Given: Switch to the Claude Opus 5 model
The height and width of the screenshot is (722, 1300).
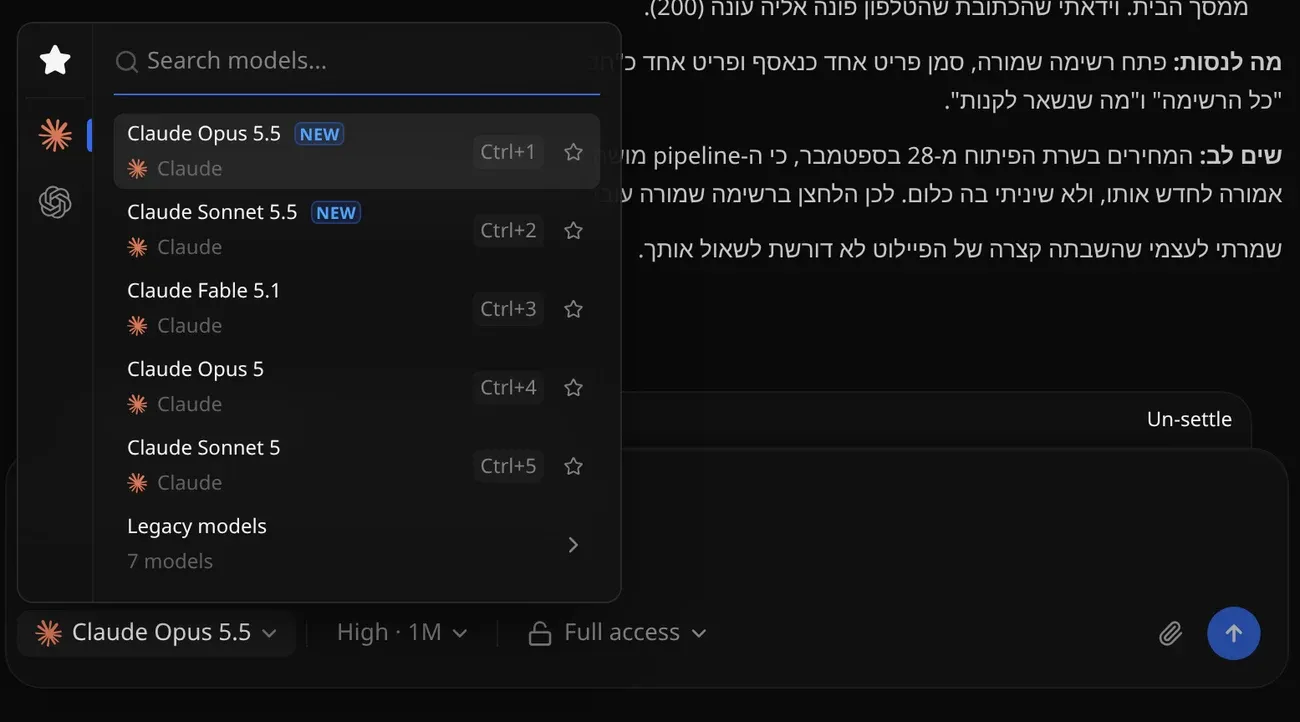Looking at the screenshot, I should 357,387.
